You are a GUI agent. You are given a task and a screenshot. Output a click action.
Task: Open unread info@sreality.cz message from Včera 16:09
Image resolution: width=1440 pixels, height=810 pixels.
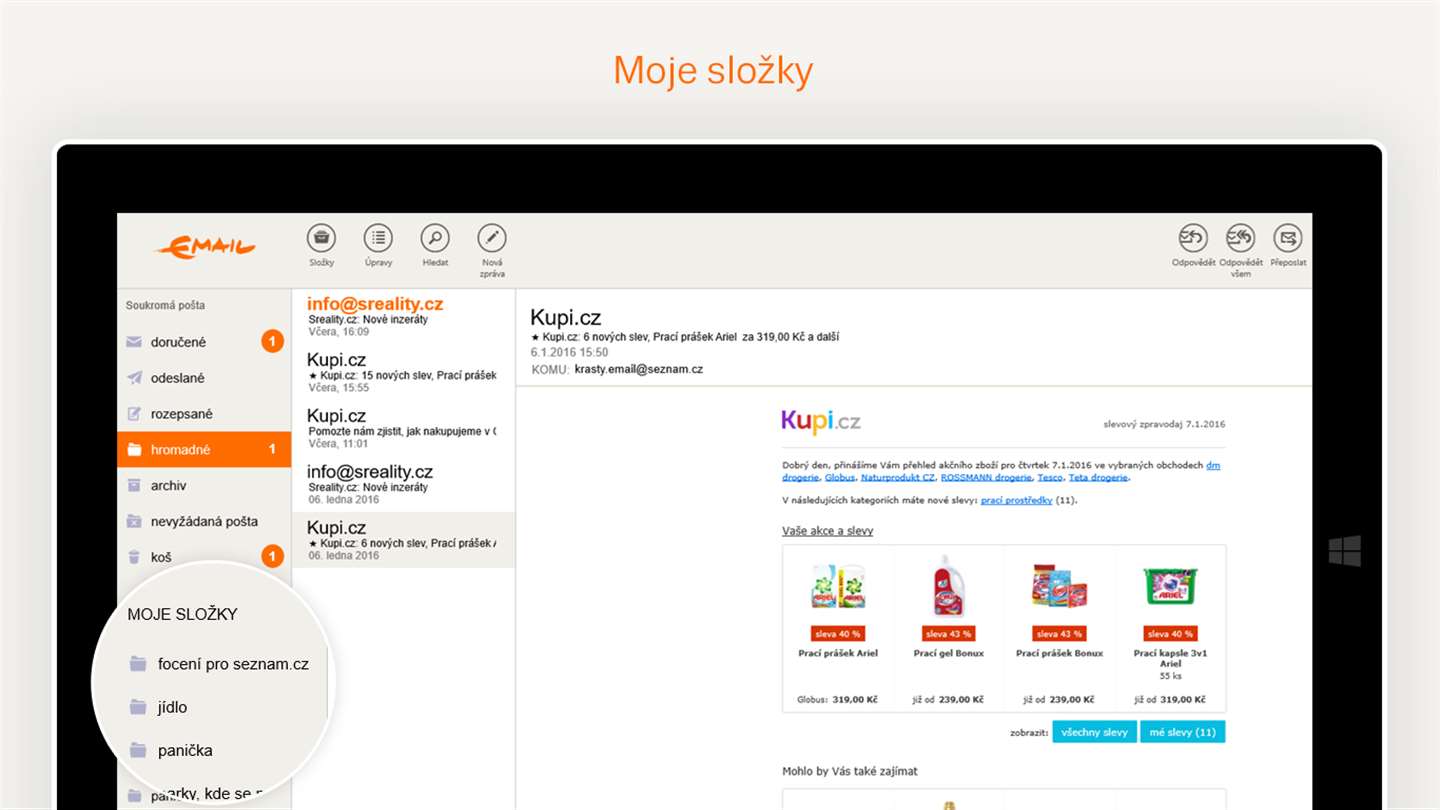[403, 317]
